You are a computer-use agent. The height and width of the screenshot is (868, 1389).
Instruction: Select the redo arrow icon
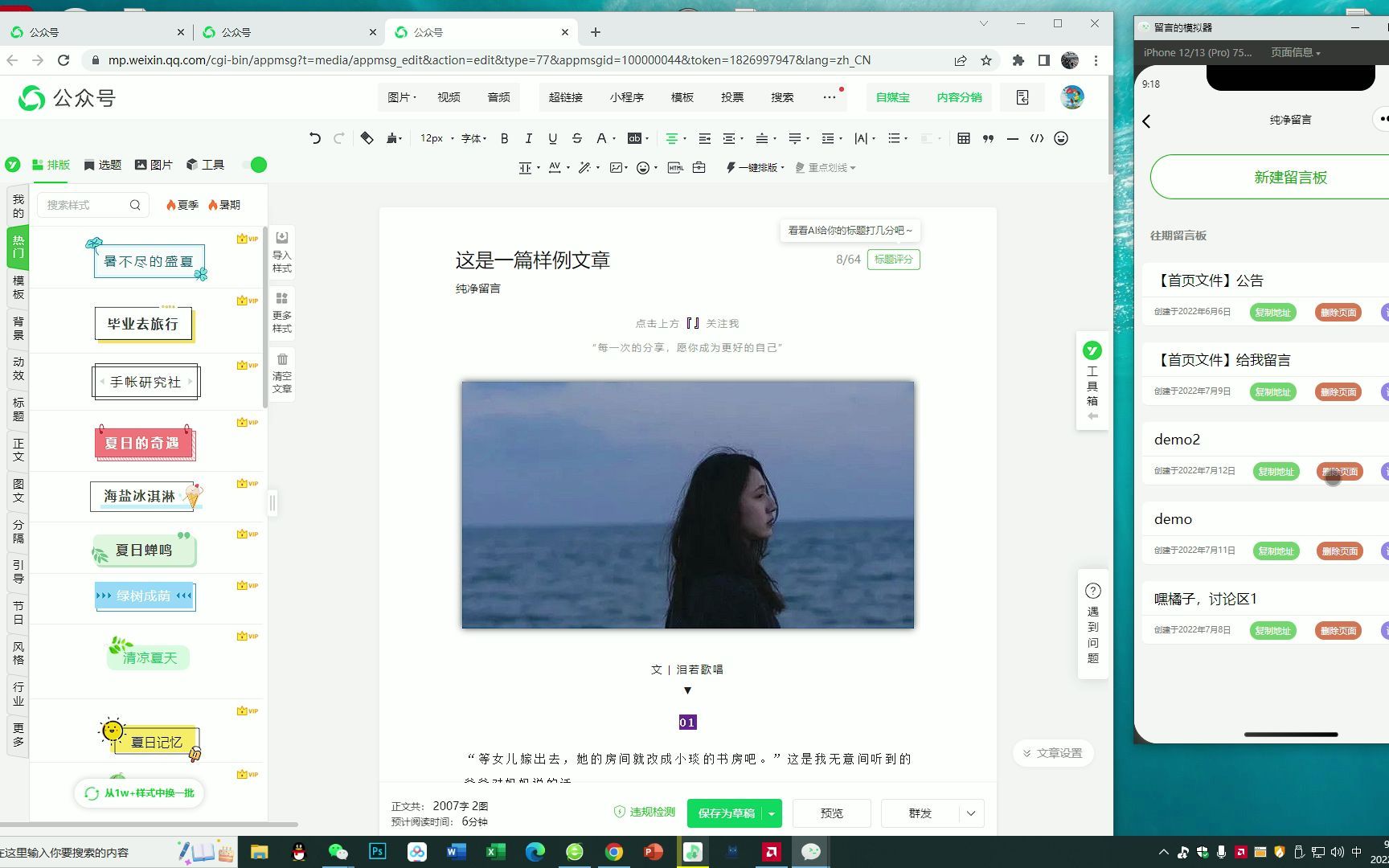point(339,138)
